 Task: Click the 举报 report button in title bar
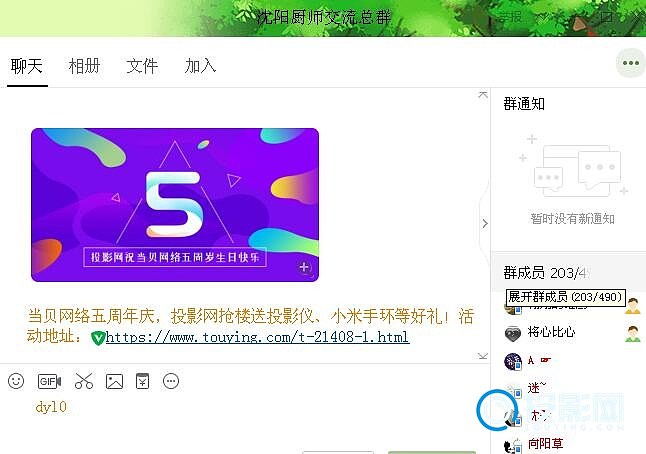(510, 17)
